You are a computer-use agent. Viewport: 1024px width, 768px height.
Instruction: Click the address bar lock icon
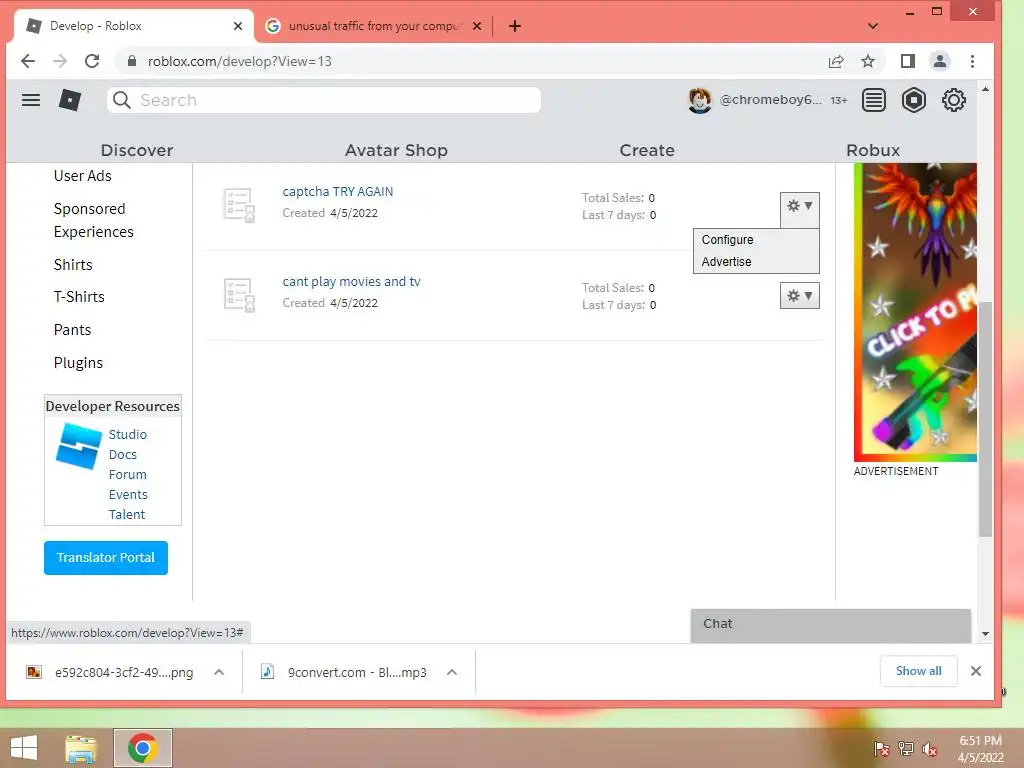[132, 61]
